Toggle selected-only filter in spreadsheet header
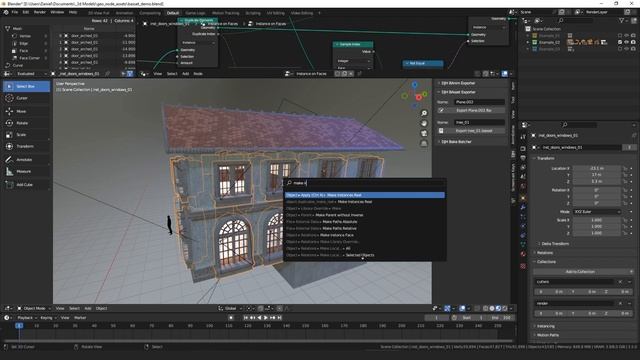The width and height of the screenshot is (640, 360). (123, 74)
